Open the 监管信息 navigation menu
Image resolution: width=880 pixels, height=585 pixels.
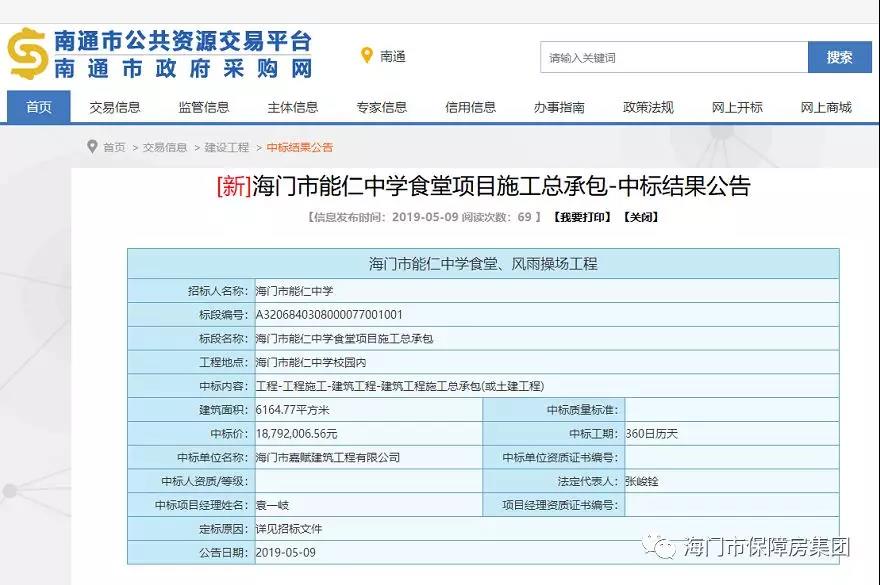coord(204,108)
